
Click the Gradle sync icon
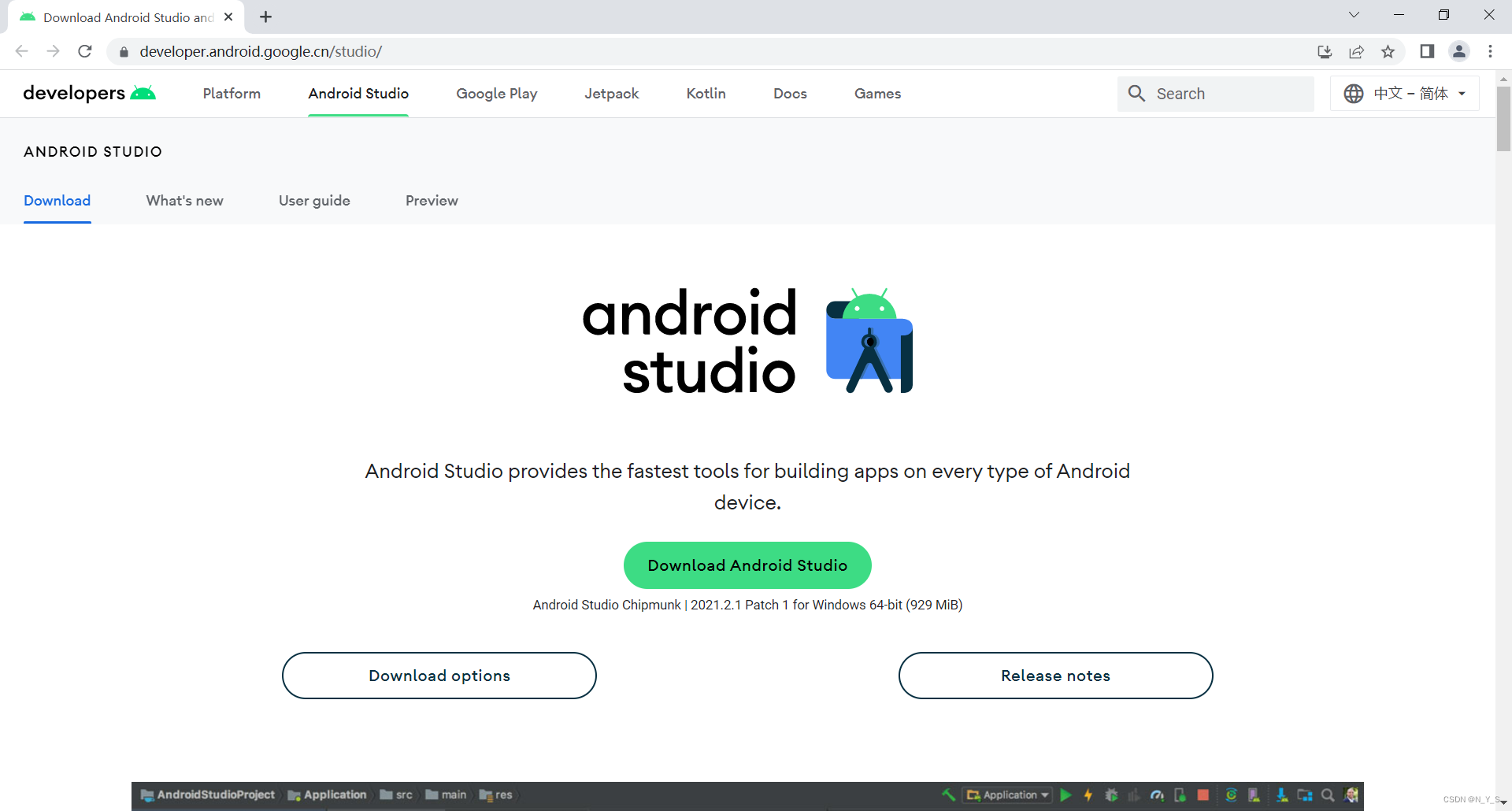click(x=1232, y=795)
